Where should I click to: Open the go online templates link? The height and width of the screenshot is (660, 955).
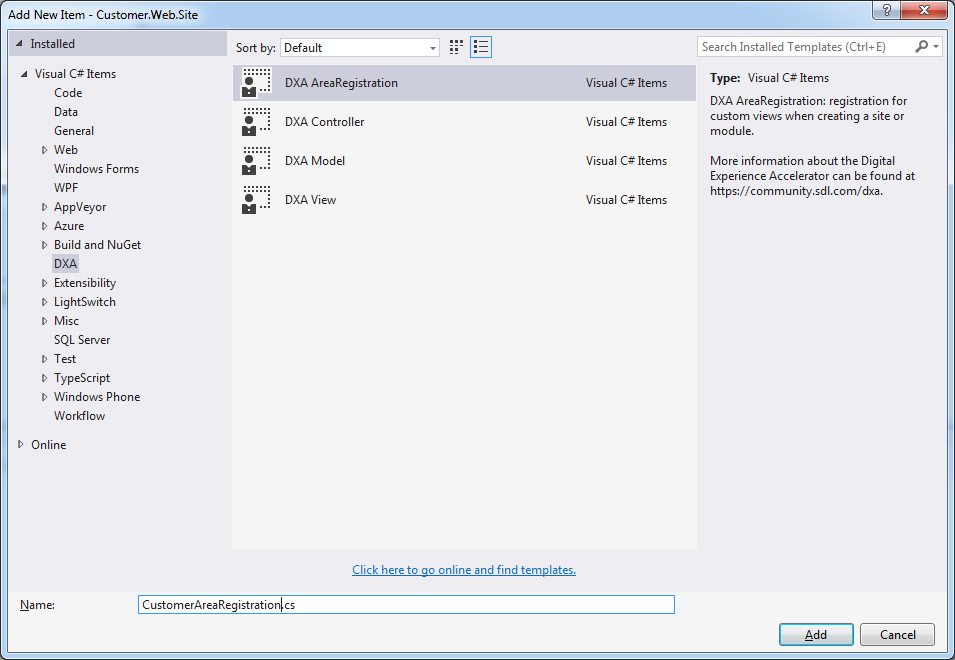click(x=464, y=570)
